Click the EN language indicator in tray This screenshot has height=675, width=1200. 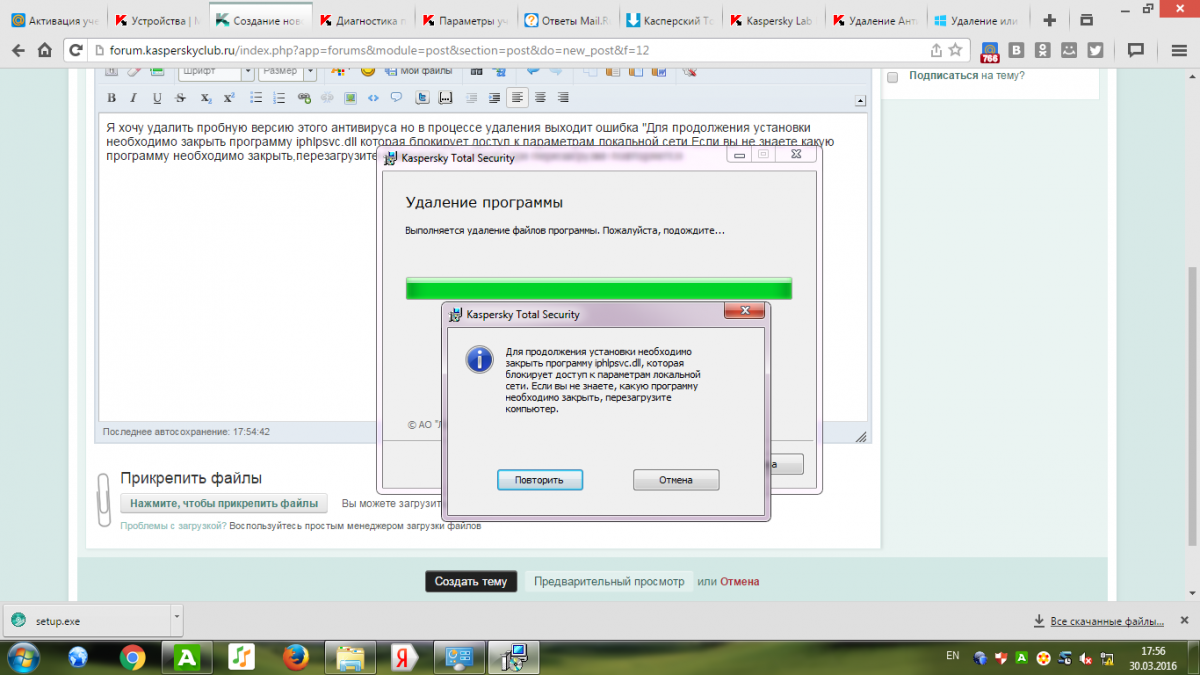[x=952, y=655]
